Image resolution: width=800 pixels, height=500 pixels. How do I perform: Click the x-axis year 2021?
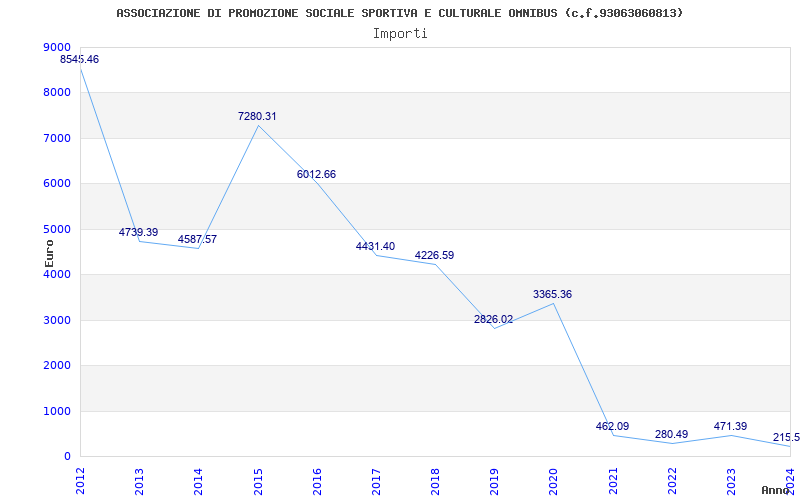pyautogui.click(x=613, y=481)
